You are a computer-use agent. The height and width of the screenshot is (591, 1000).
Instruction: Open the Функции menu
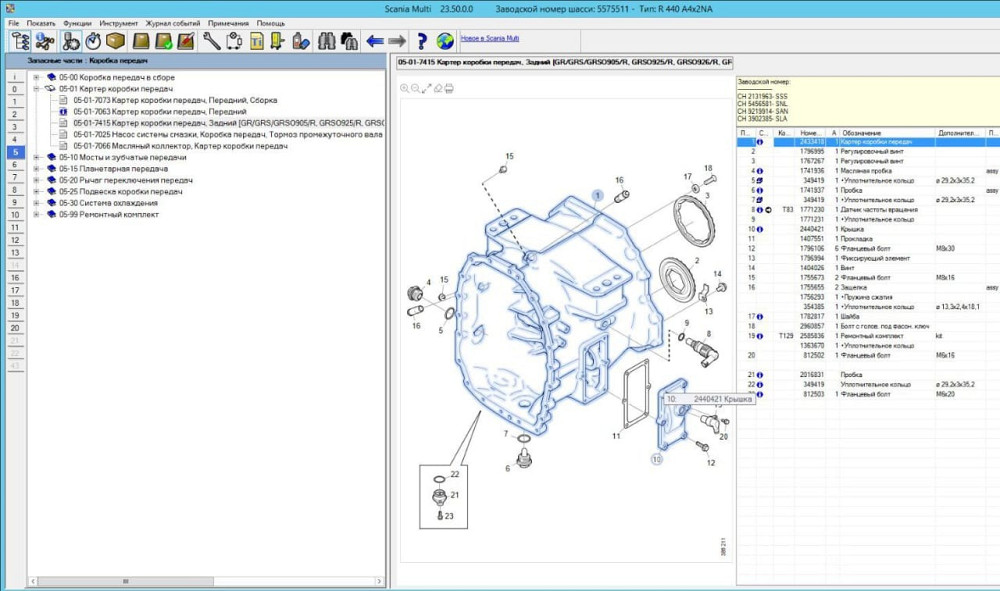76,23
